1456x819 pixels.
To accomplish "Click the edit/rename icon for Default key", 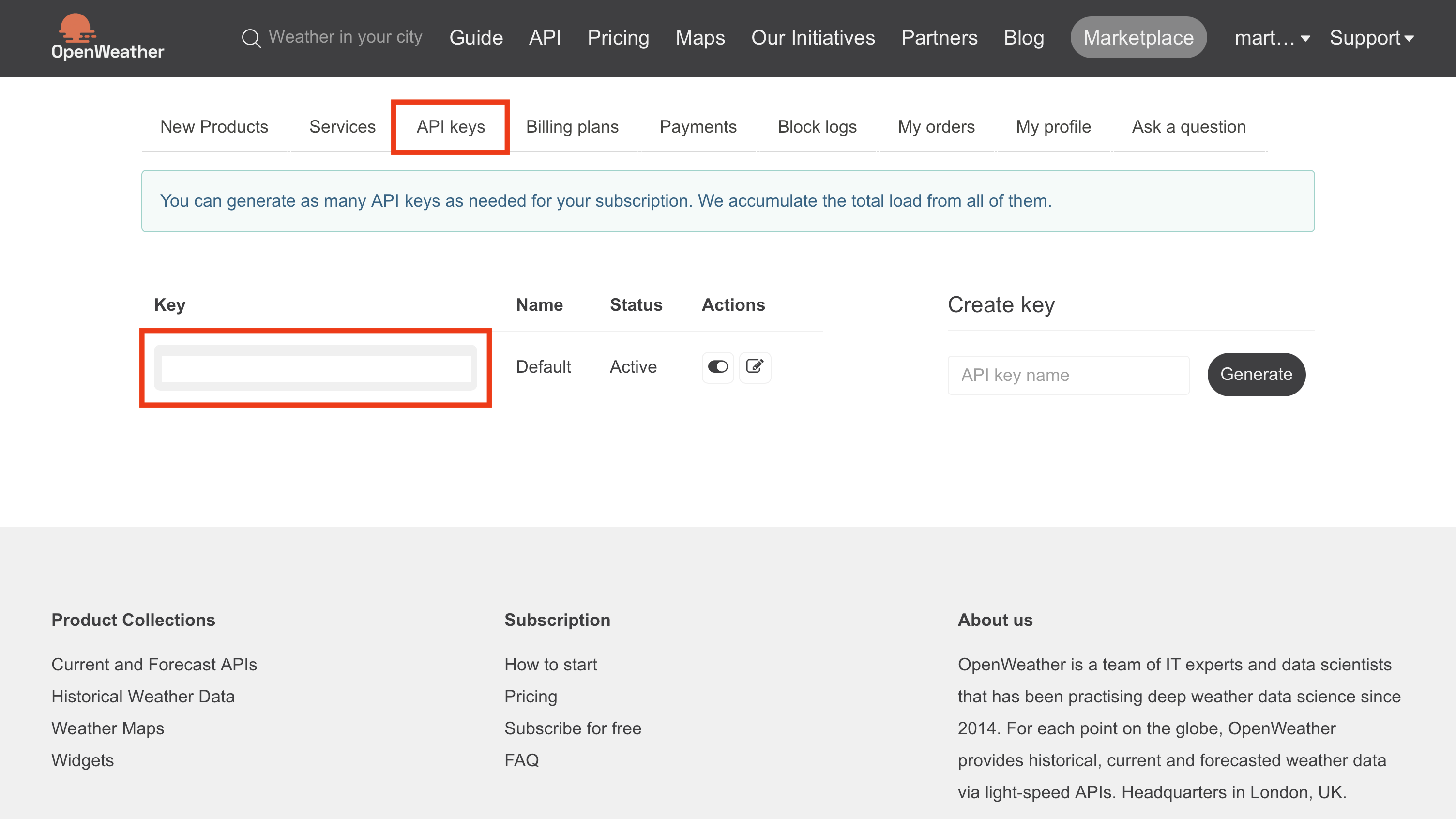I will pos(755,366).
